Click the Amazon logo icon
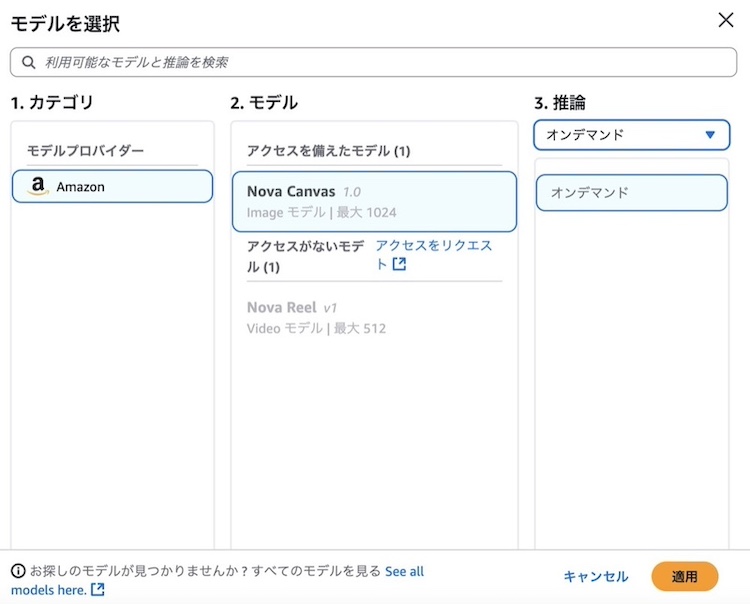 [38, 186]
